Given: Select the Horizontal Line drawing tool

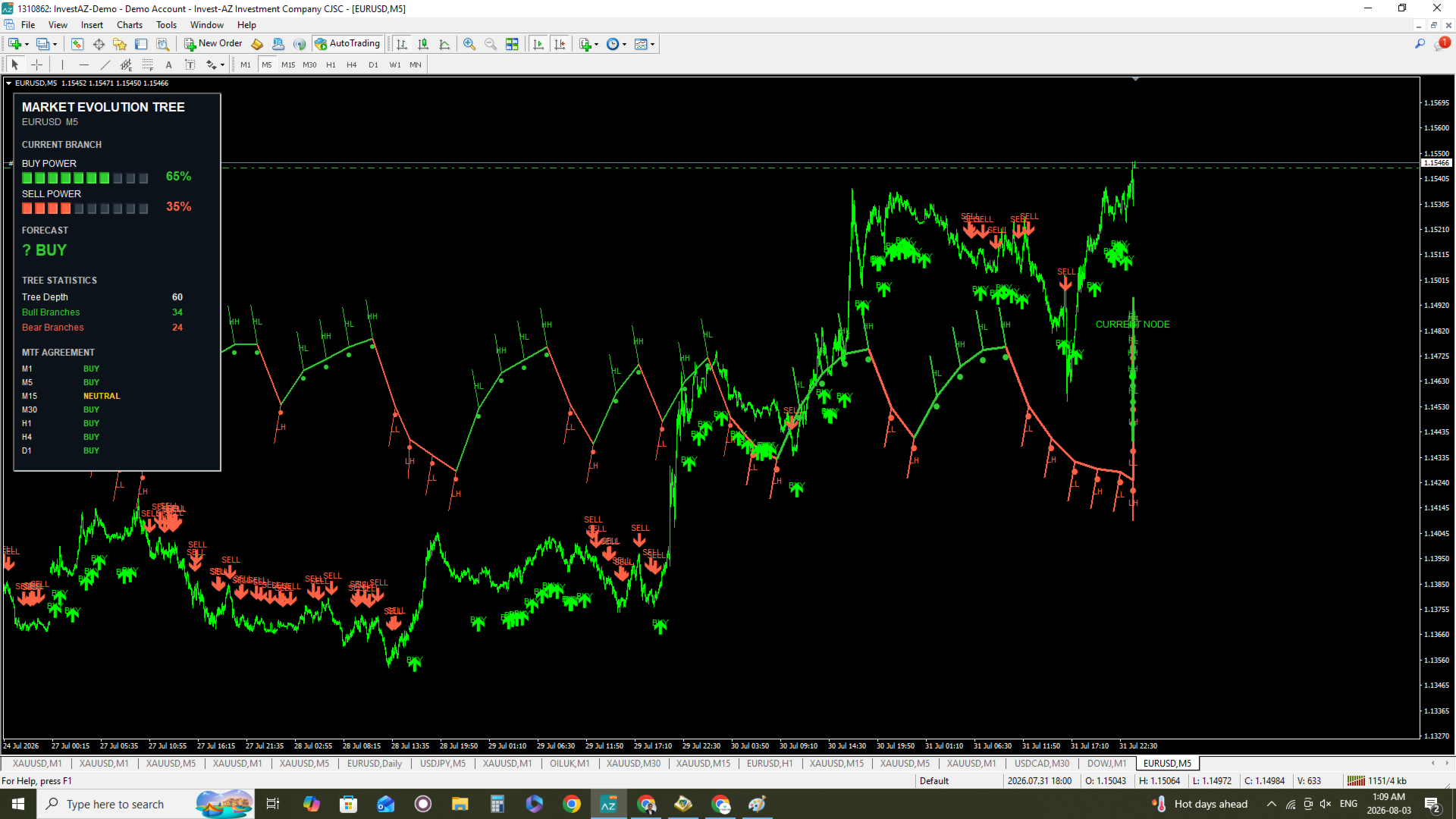Looking at the screenshot, I should (x=83, y=64).
